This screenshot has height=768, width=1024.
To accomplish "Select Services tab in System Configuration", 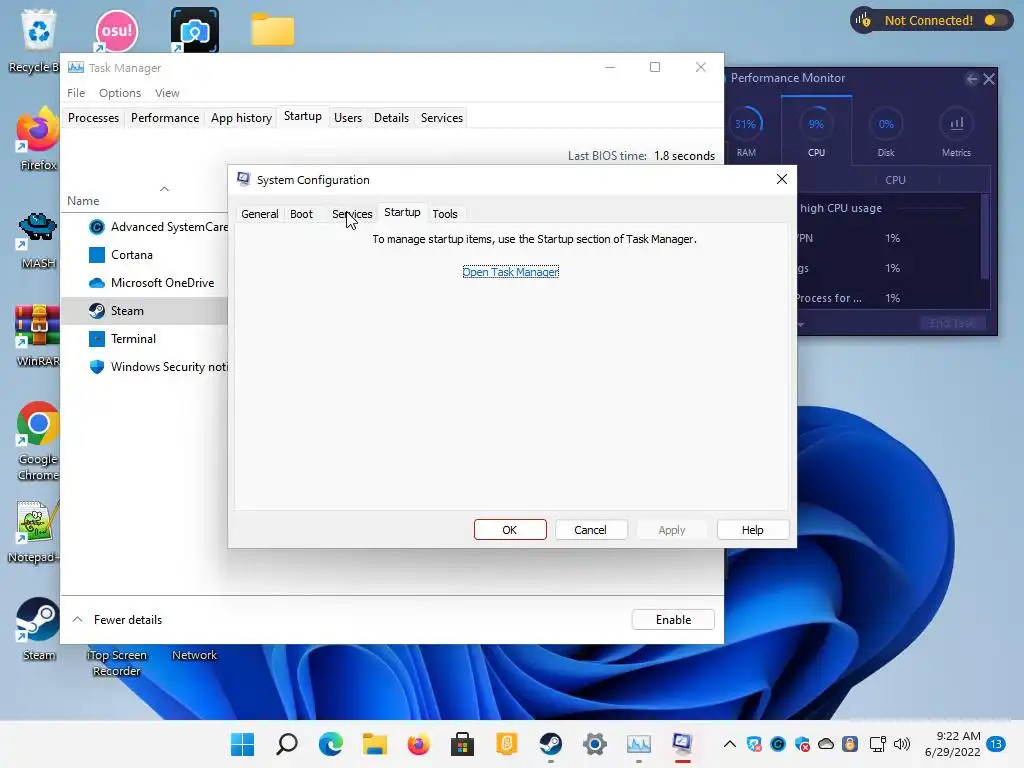I will pyautogui.click(x=352, y=214).
